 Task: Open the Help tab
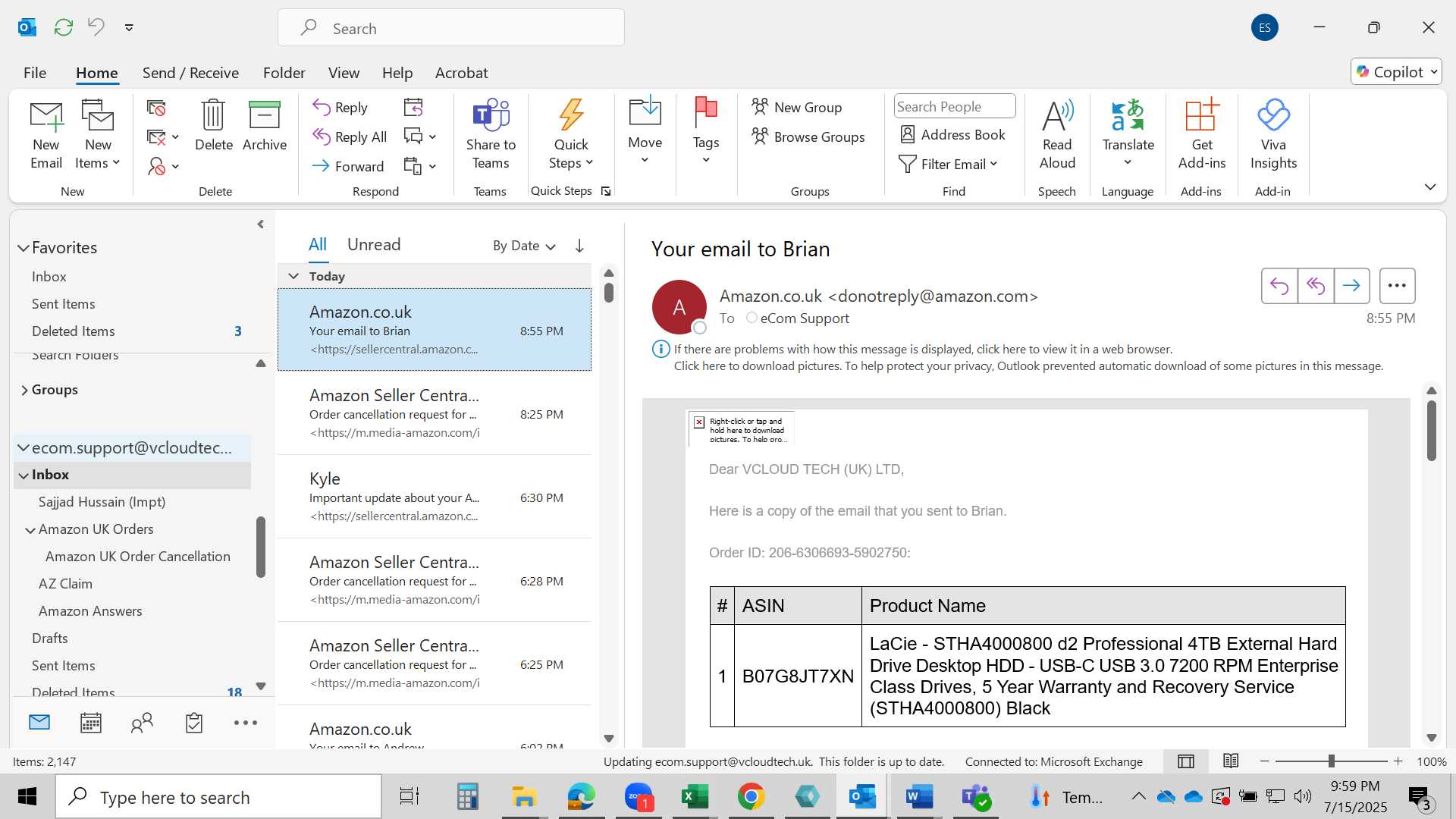tap(397, 73)
